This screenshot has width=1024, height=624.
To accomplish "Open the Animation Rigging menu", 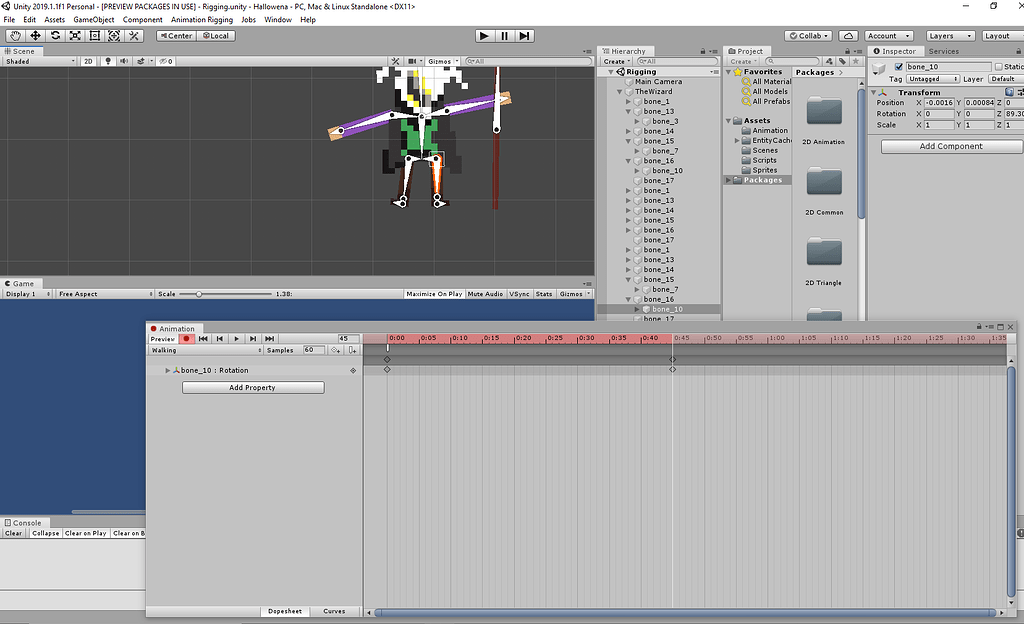I will [x=203, y=18].
